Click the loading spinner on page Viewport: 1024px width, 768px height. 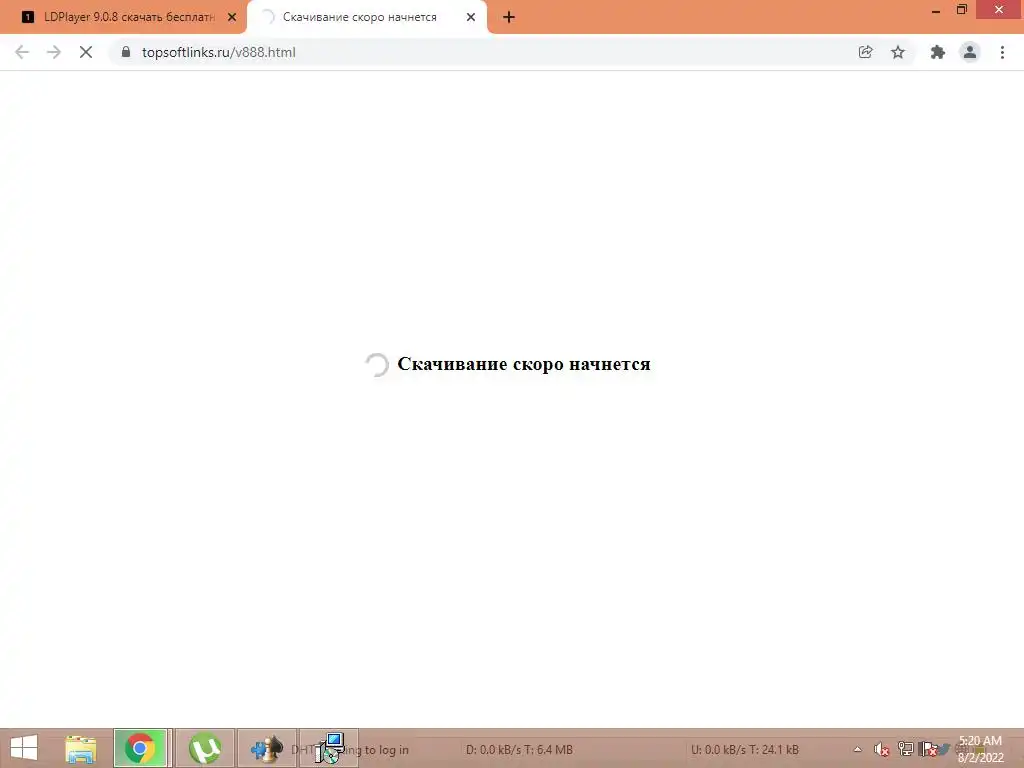click(x=377, y=364)
